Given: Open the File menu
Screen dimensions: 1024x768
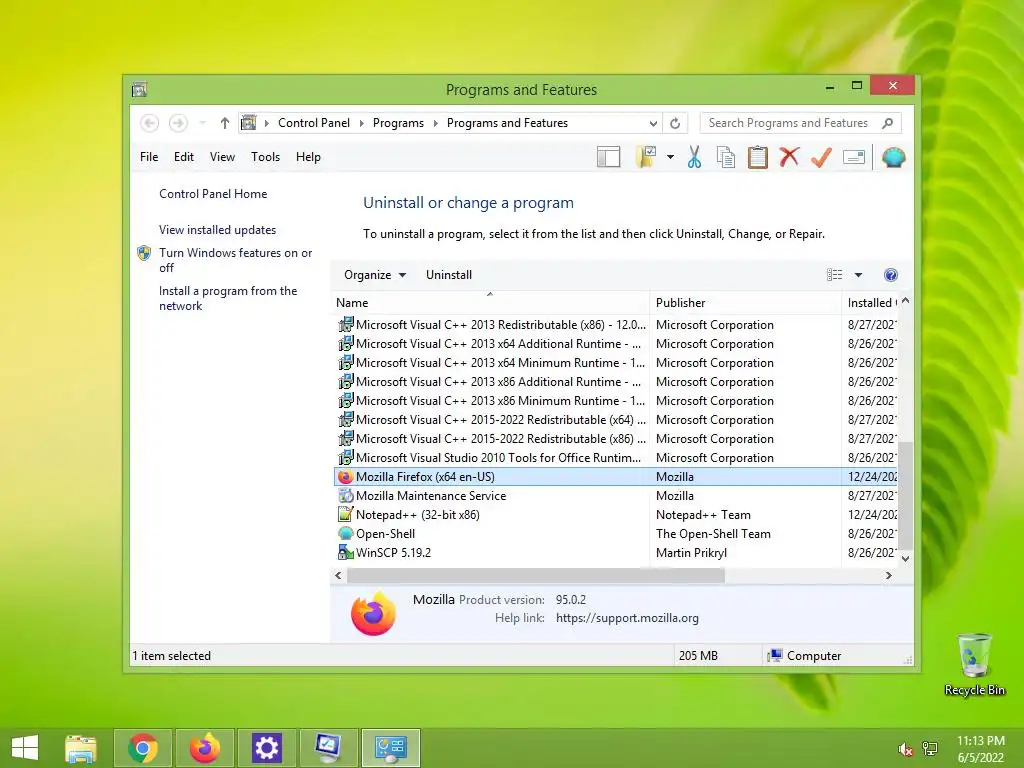Looking at the screenshot, I should pyautogui.click(x=149, y=157).
